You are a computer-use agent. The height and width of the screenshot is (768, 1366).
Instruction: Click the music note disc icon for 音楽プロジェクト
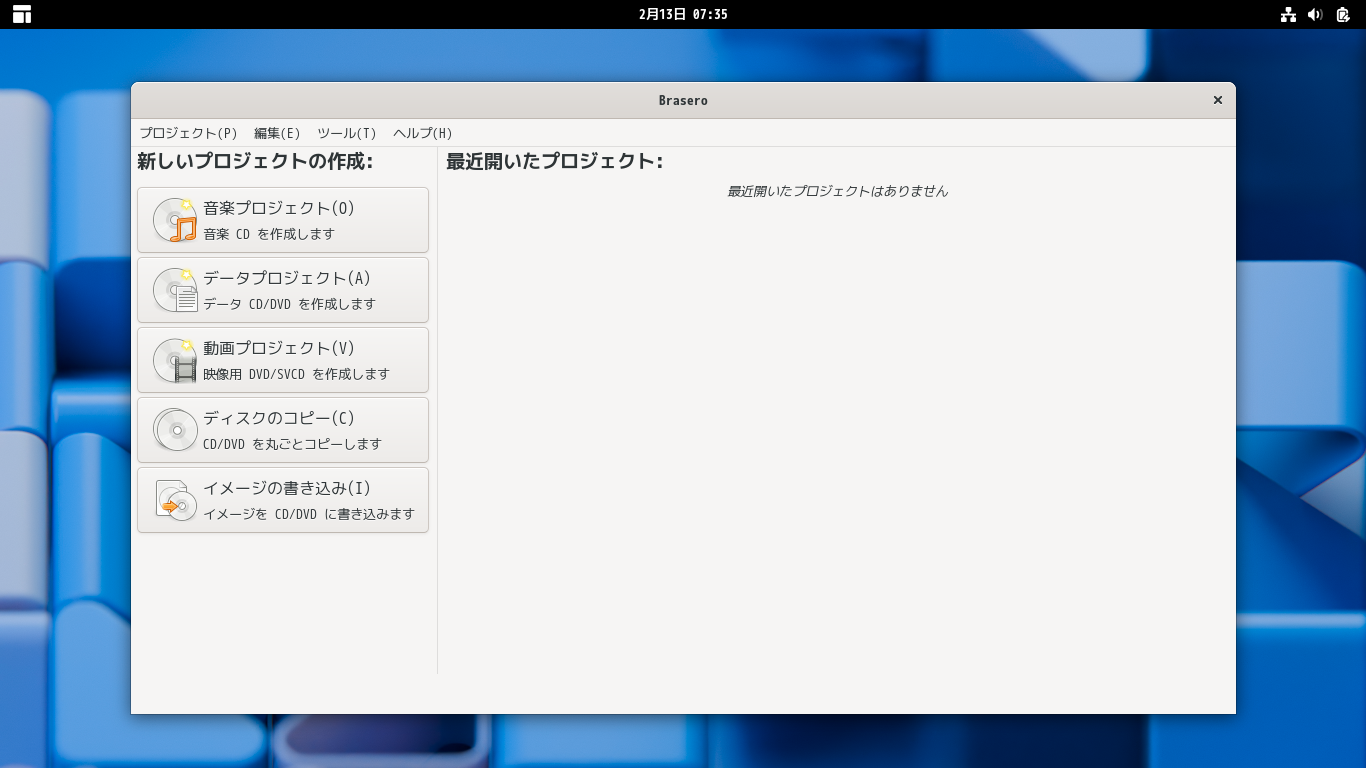pyautogui.click(x=175, y=220)
